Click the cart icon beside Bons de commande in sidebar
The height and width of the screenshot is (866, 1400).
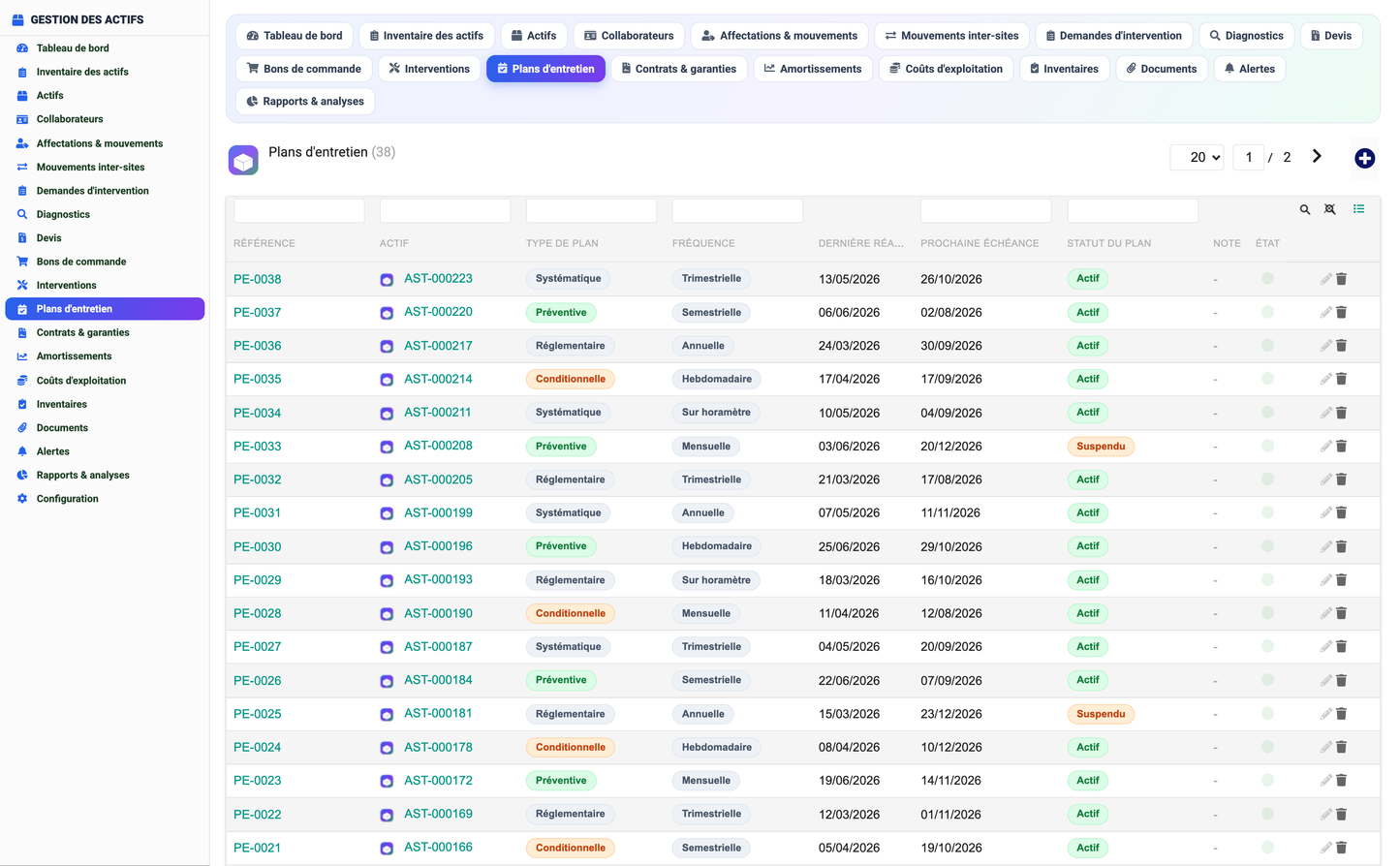click(x=22, y=262)
